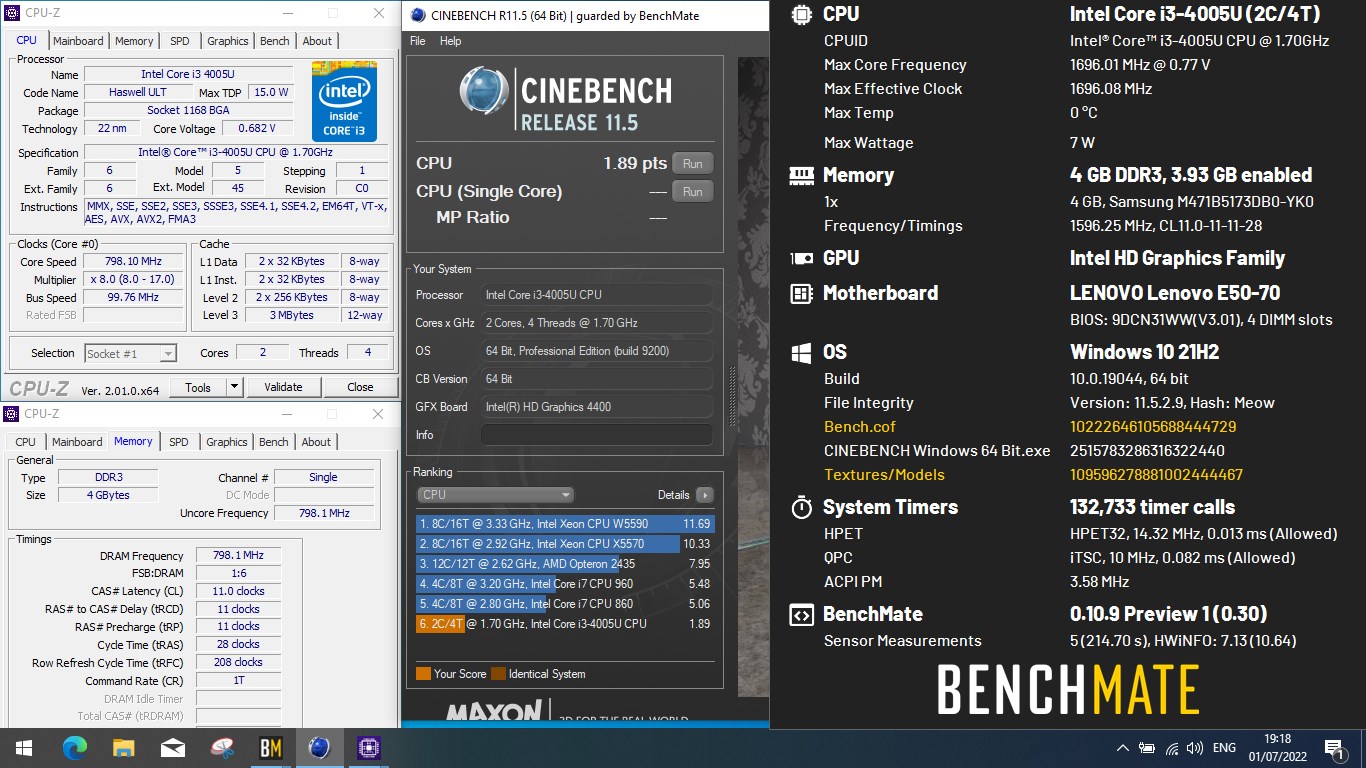Screen dimensions: 1366x768
Task: Click the network tray icon
Action: tap(1171, 748)
